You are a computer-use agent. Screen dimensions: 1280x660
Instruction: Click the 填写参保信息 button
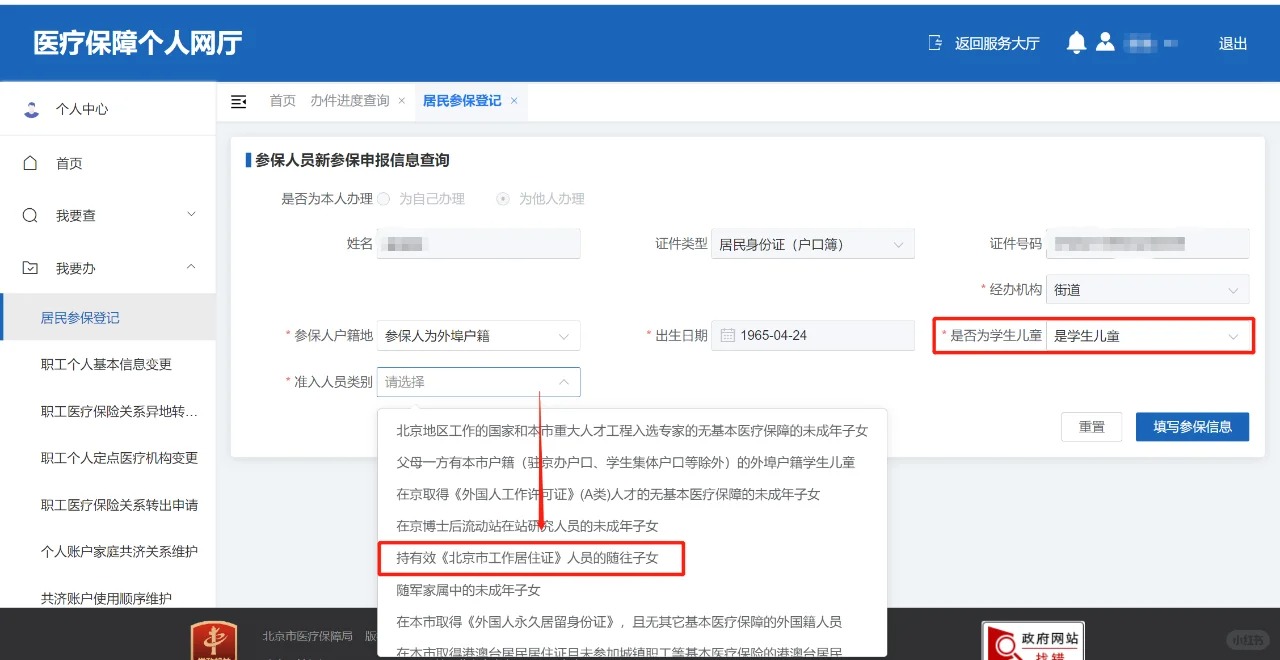tap(1193, 427)
